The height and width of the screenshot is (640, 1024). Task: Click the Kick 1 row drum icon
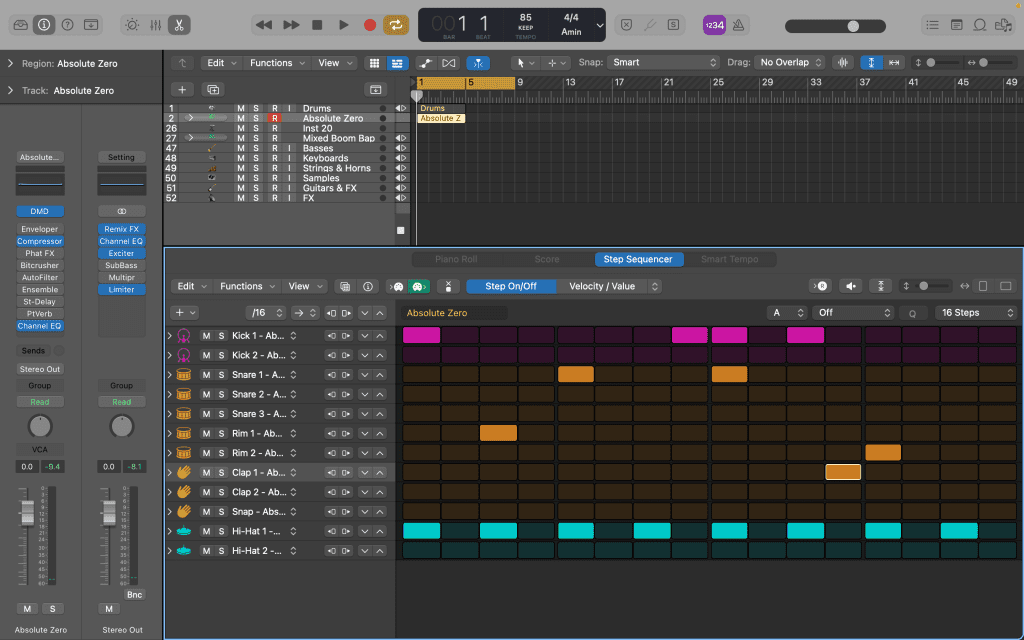184,336
